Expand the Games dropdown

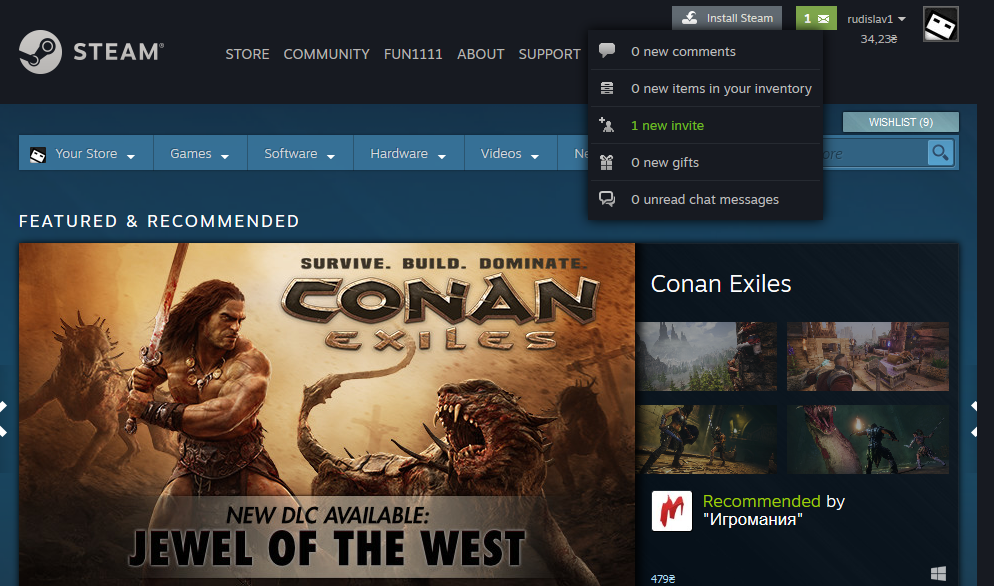[x=224, y=156]
